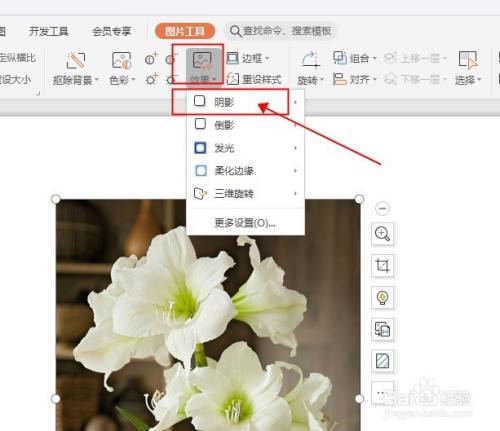Screen dimensions: 500x431
Task: Click the zoom out minus icon beside image
Action: pyautogui.click(x=382, y=209)
